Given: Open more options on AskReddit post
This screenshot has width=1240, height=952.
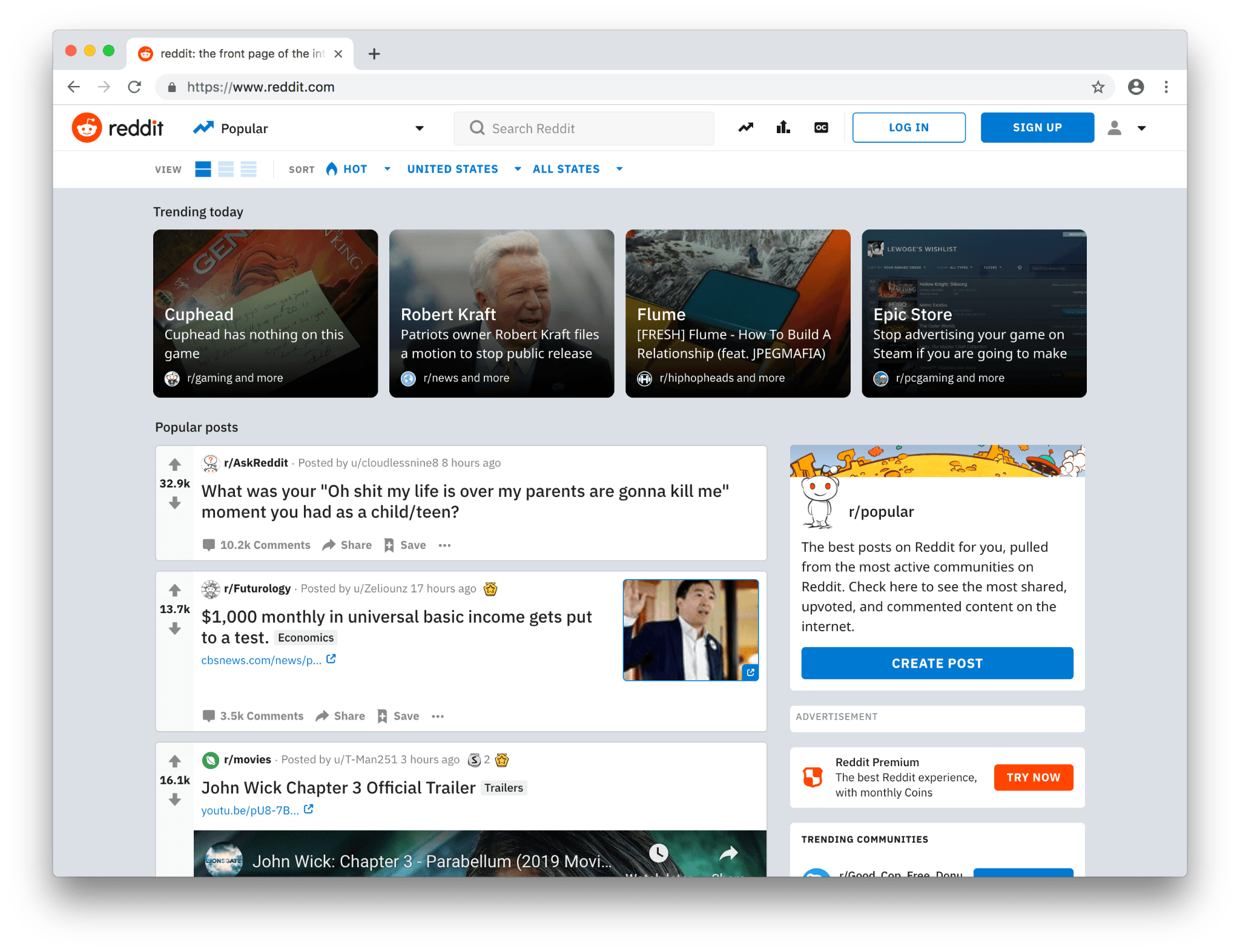Looking at the screenshot, I should 444,545.
